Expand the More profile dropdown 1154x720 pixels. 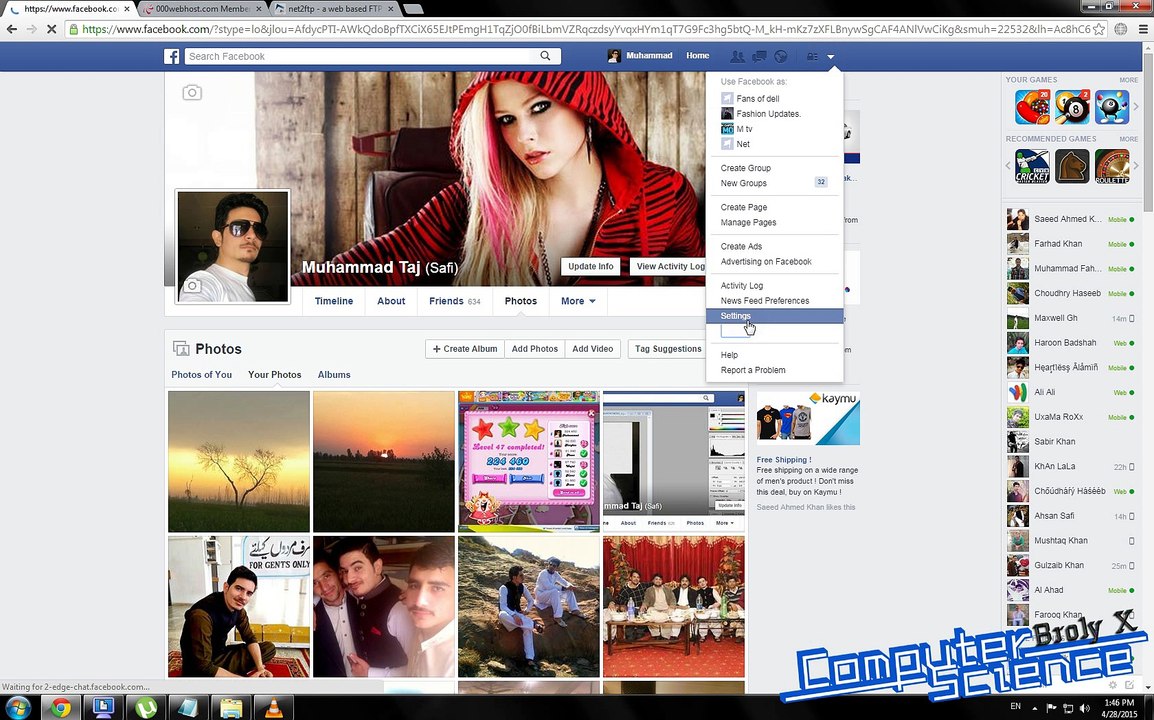click(x=578, y=301)
